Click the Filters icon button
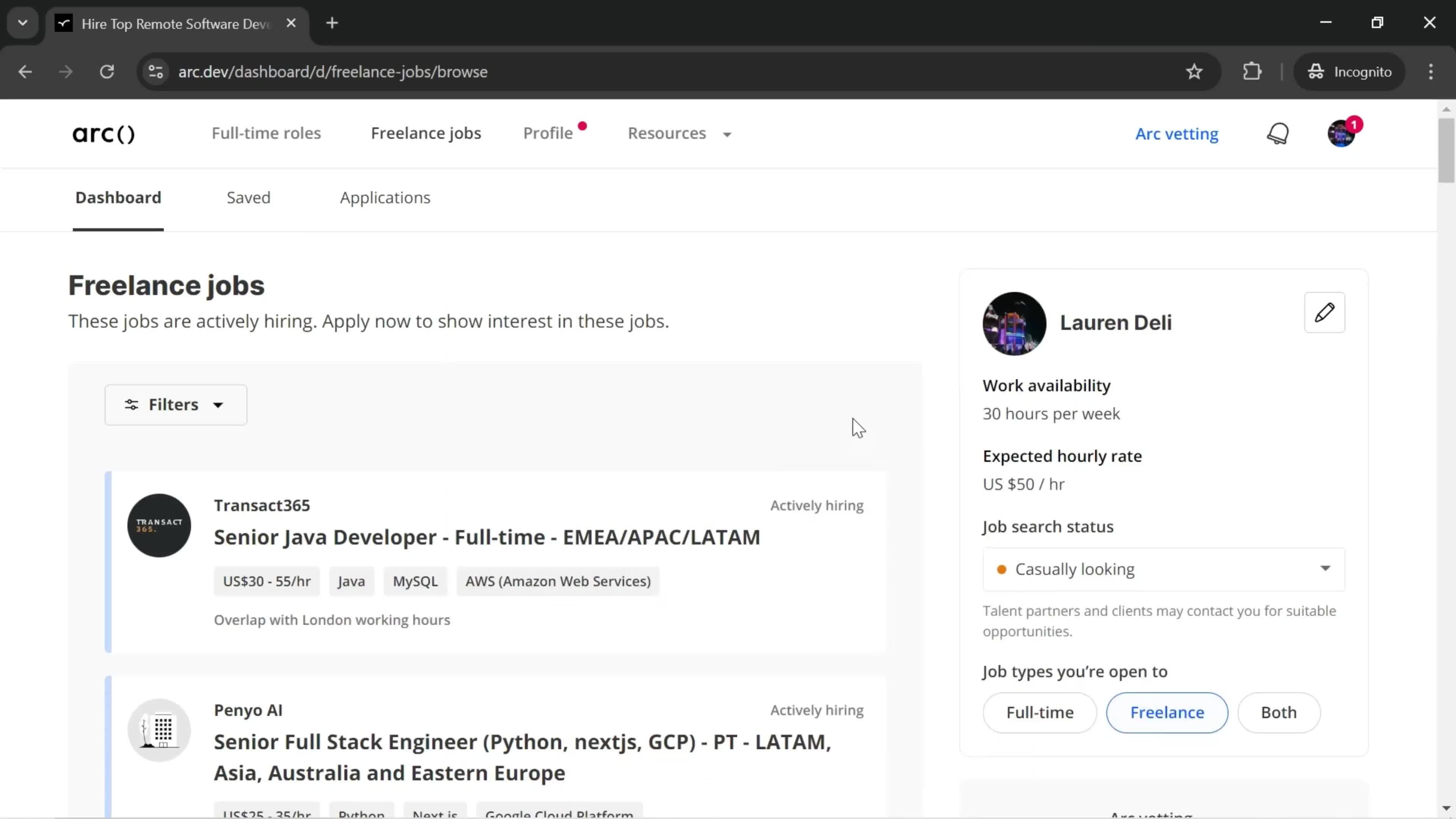This screenshot has height=819, width=1456. click(131, 404)
